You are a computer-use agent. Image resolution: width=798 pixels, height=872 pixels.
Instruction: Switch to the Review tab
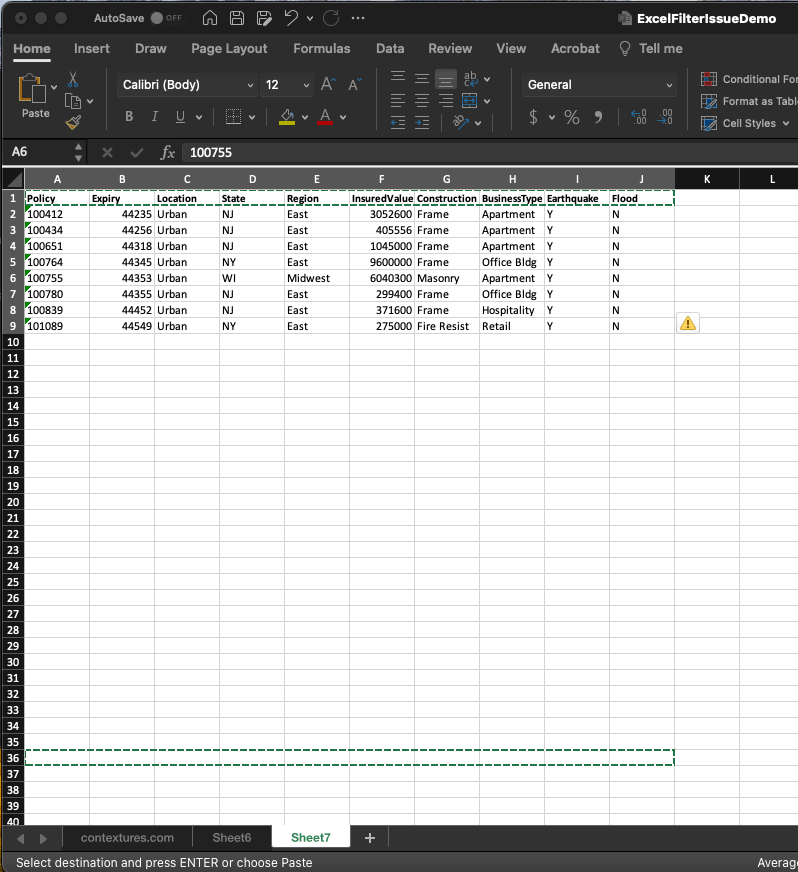[450, 48]
